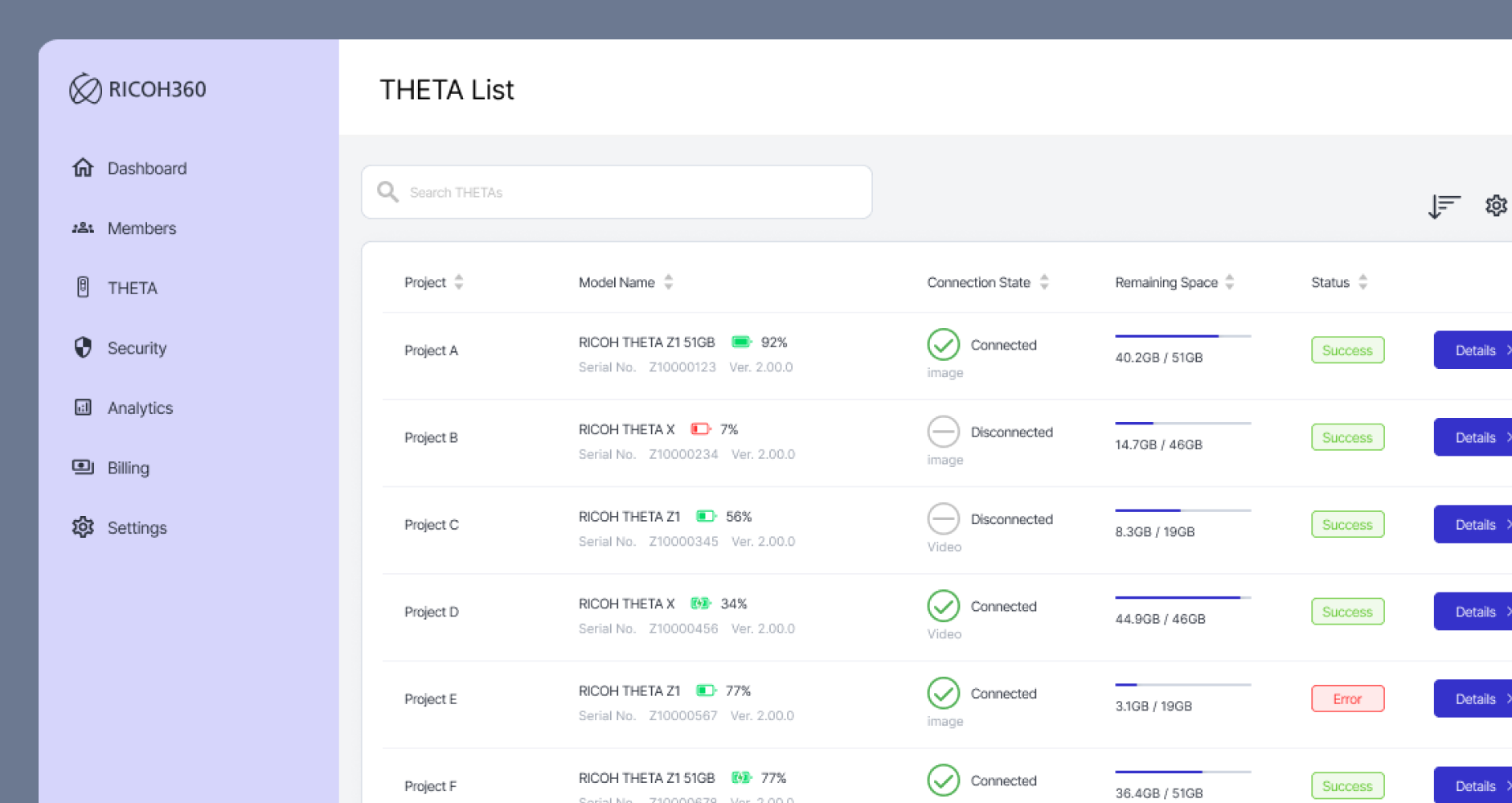The image size is (1512, 803).
Task: Sort by Remaining Space arrows
Action: (1230, 282)
